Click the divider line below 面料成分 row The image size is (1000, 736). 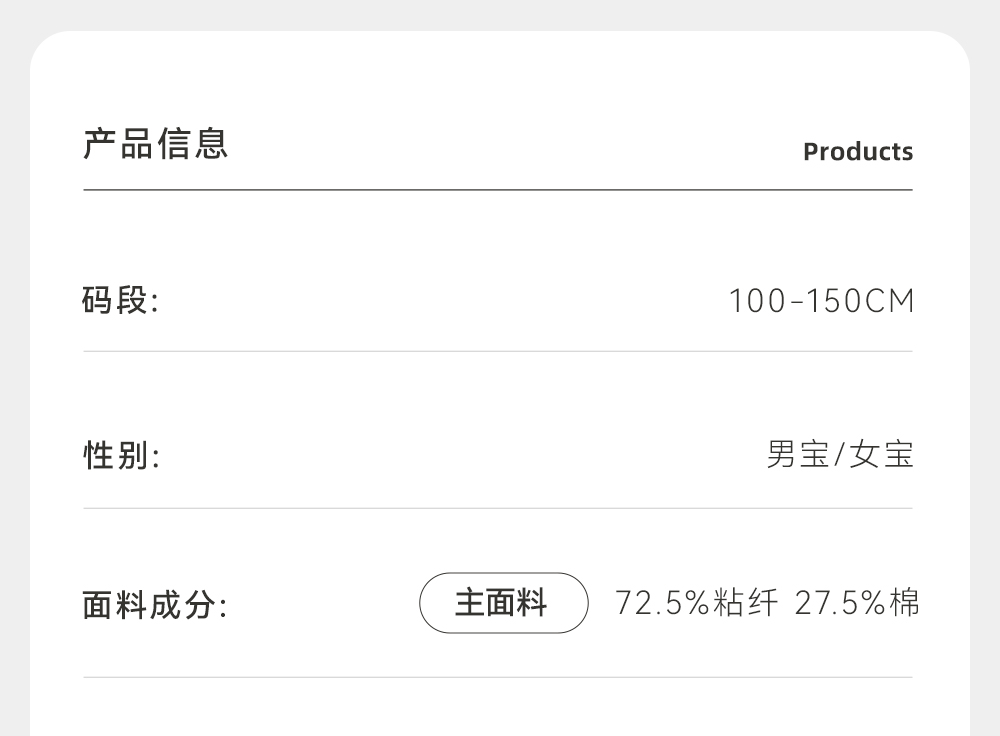(498, 677)
